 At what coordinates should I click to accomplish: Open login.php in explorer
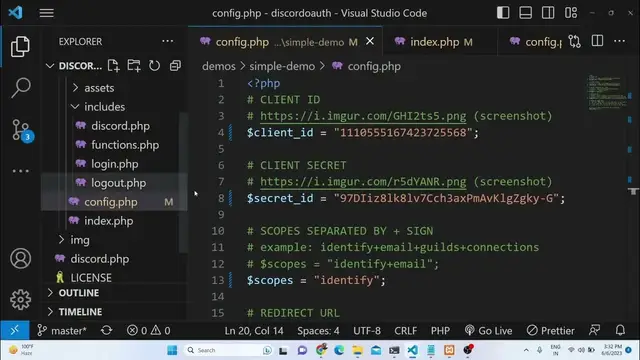pos(114,164)
